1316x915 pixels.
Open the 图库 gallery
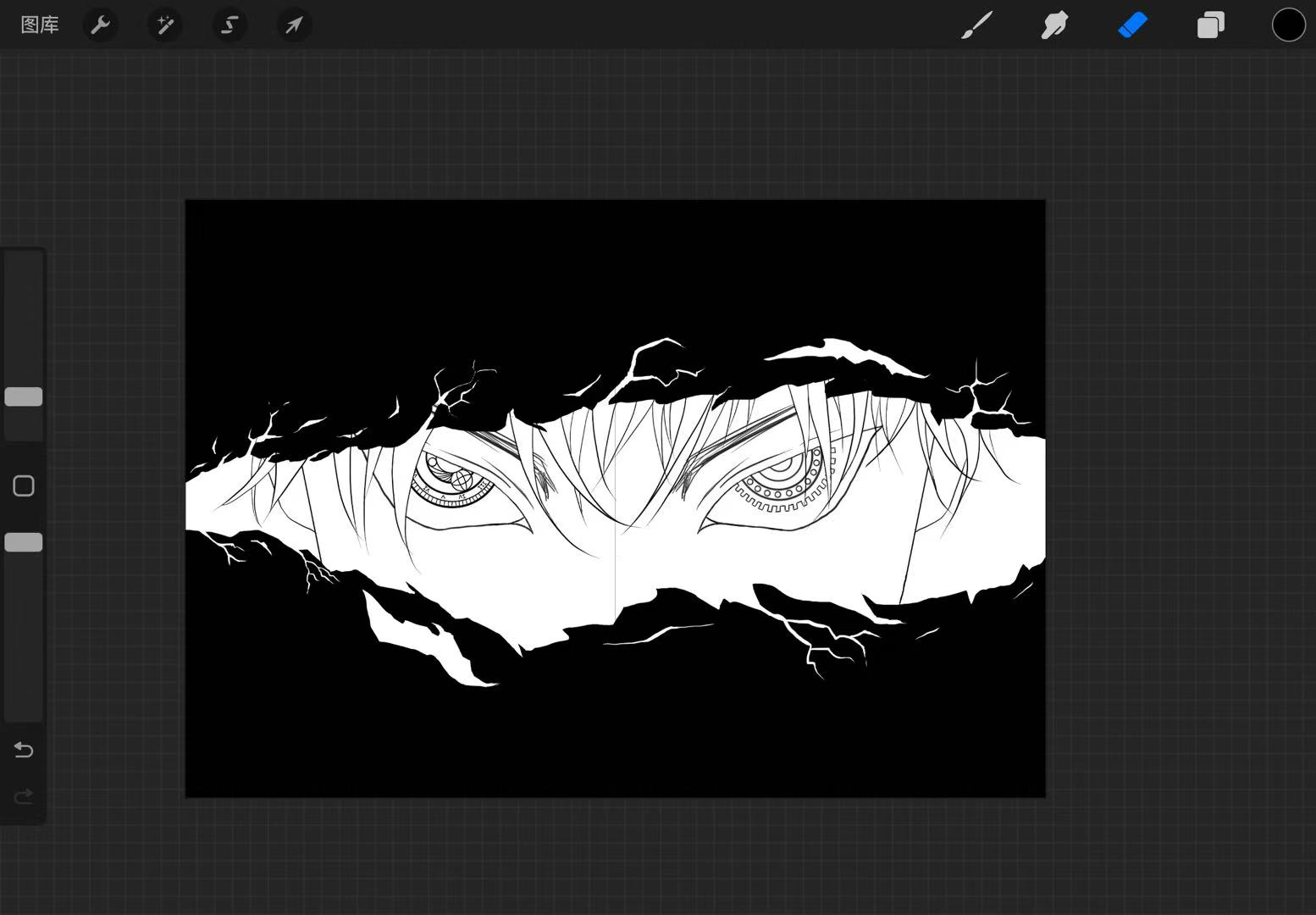point(40,25)
